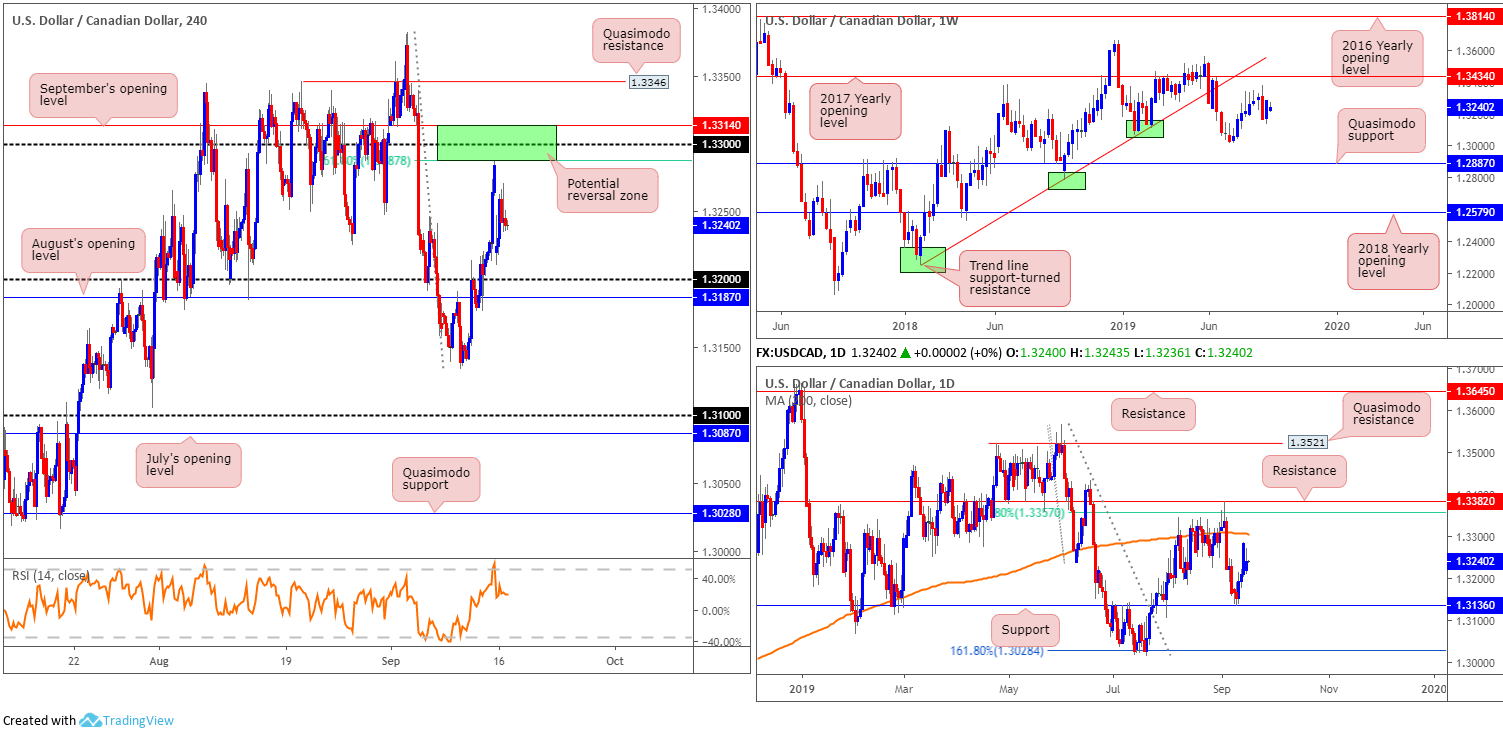Click the black 1.32000 price tag

[720, 280]
